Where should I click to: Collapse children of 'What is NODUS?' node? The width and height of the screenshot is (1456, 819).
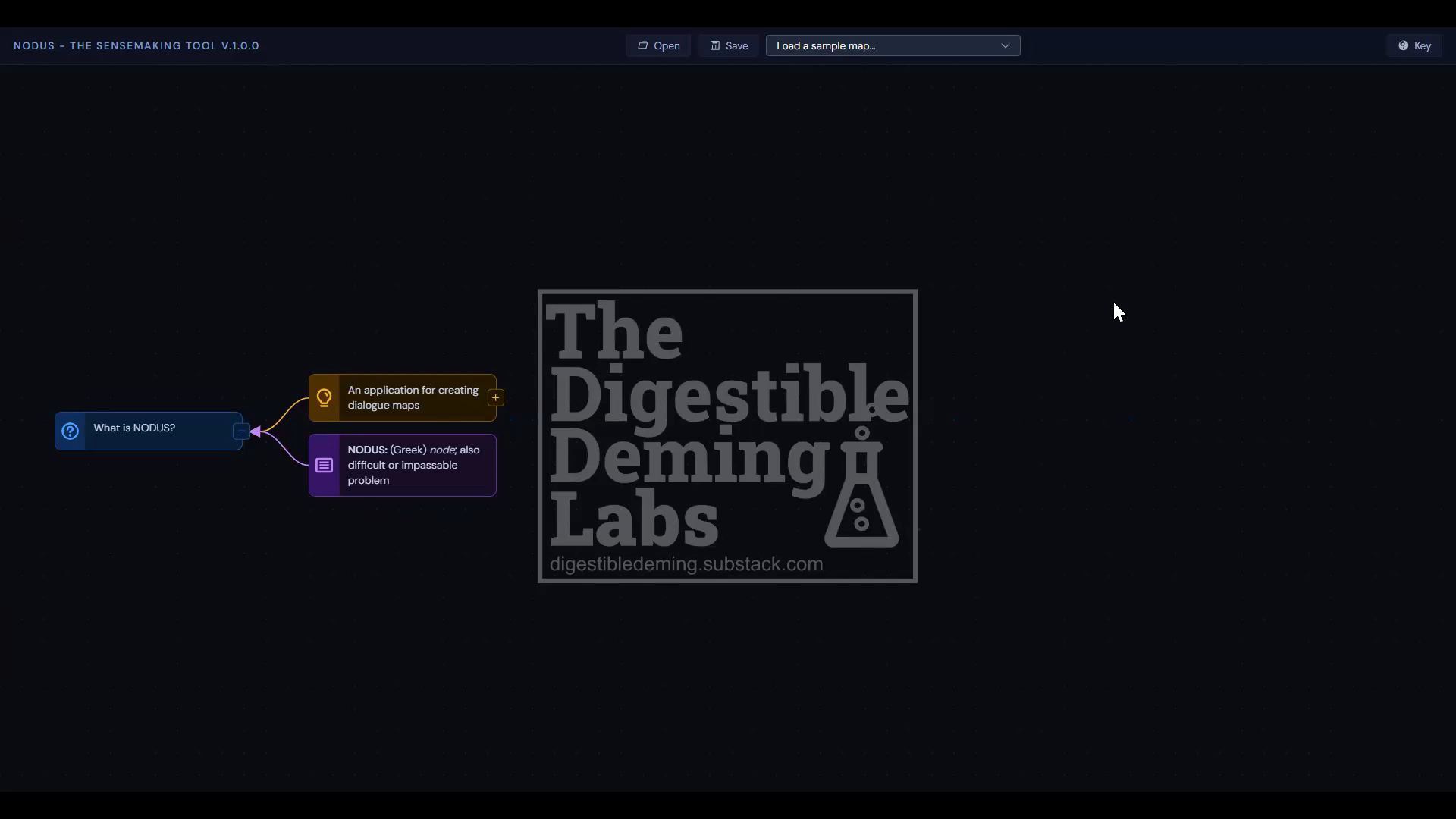pos(241,431)
